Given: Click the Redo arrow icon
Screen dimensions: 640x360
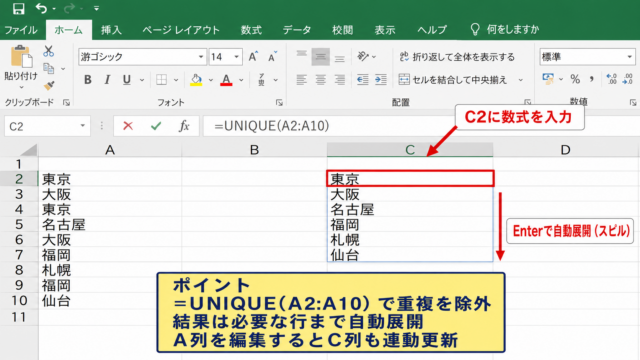Looking at the screenshot, I should click(x=69, y=8).
